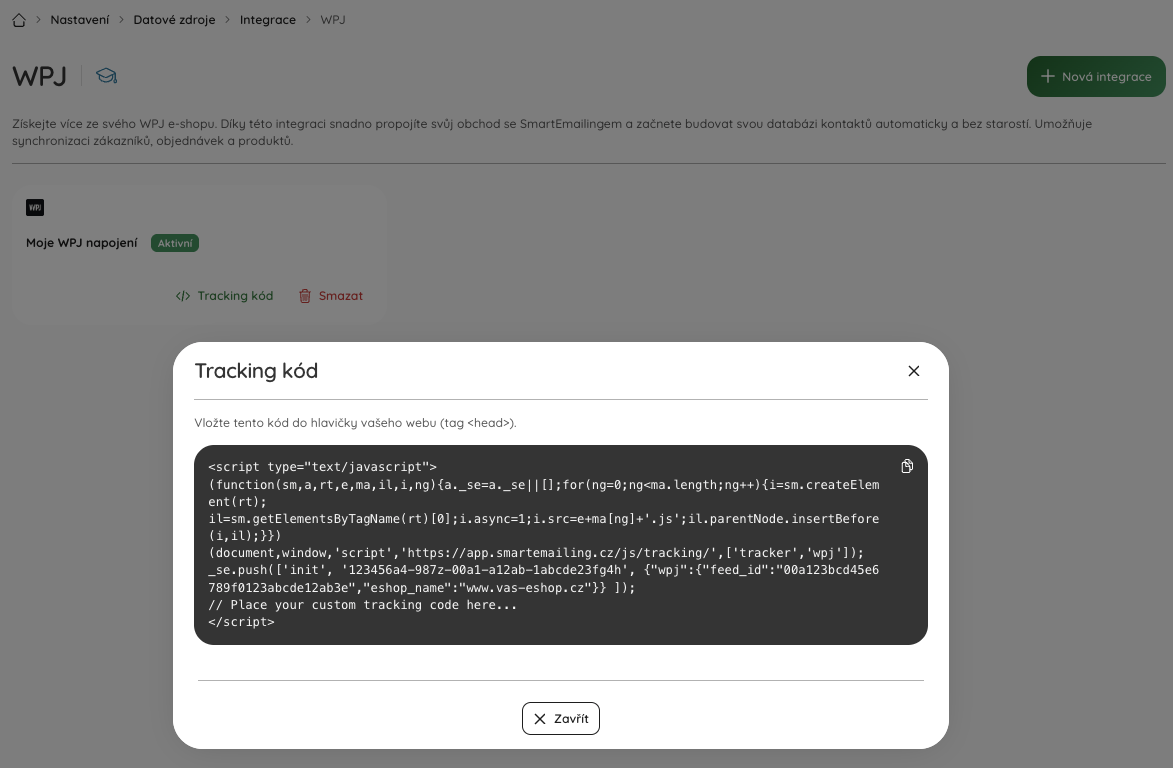The height and width of the screenshot is (768, 1173).
Task: Open the graduation cap help icon
Action: (x=106, y=76)
